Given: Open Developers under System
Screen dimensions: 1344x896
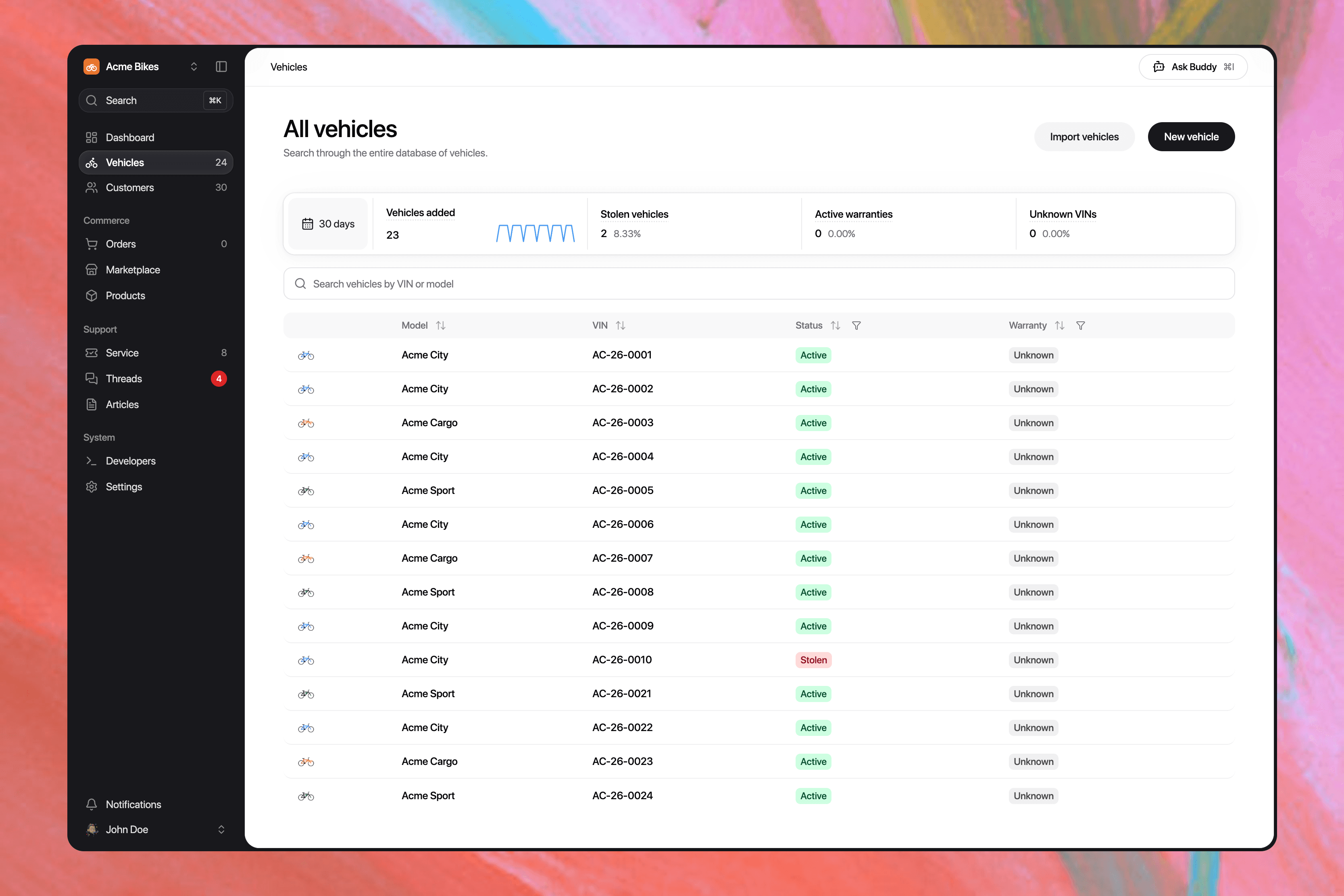Looking at the screenshot, I should (155, 461).
